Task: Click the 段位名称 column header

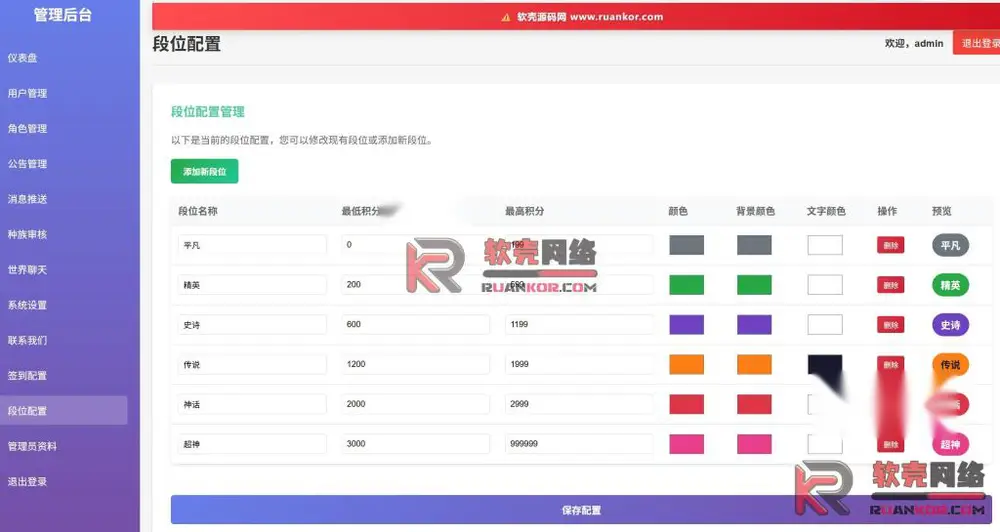Action: pos(198,211)
